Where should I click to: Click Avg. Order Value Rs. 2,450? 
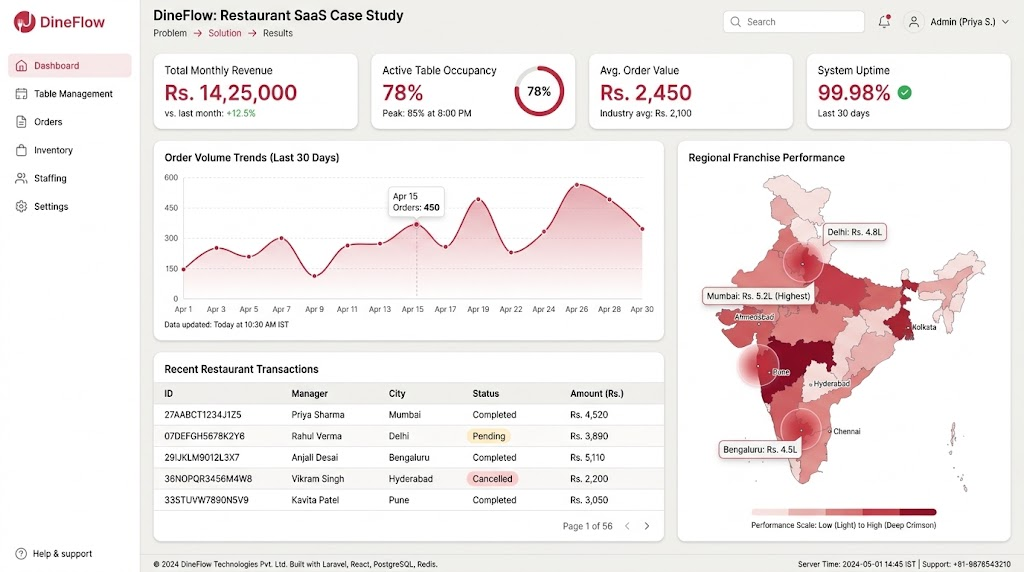click(x=646, y=93)
